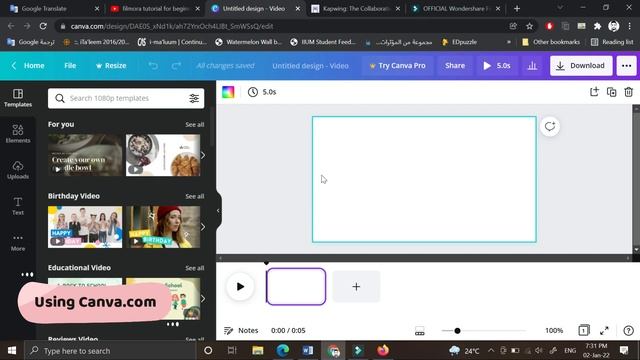This screenshot has width=640, height=360.
Task: Play the timeline video
Action: pyautogui.click(x=240, y=287)
